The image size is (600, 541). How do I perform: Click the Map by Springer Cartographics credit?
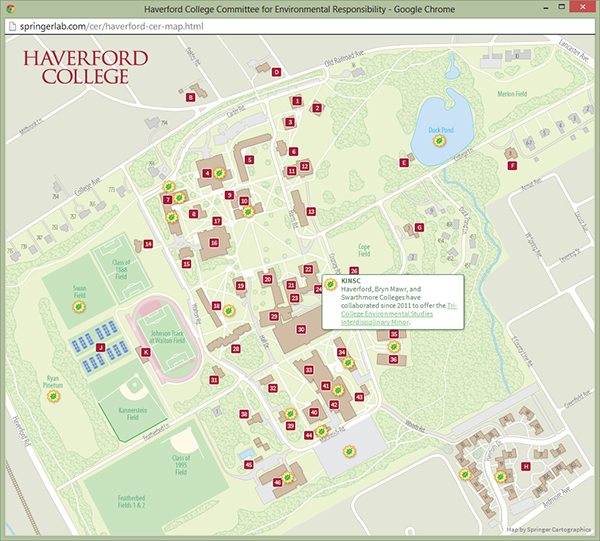549,530
